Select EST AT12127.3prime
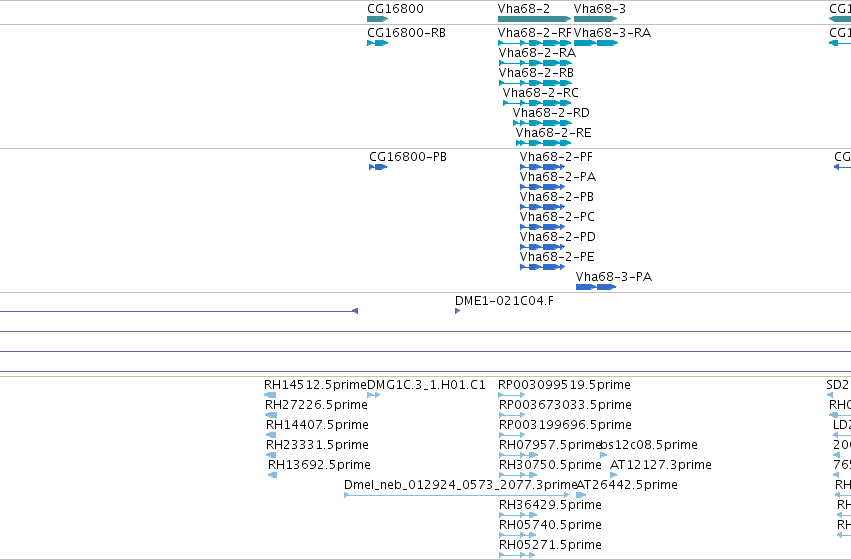 (x=614, y=475)
